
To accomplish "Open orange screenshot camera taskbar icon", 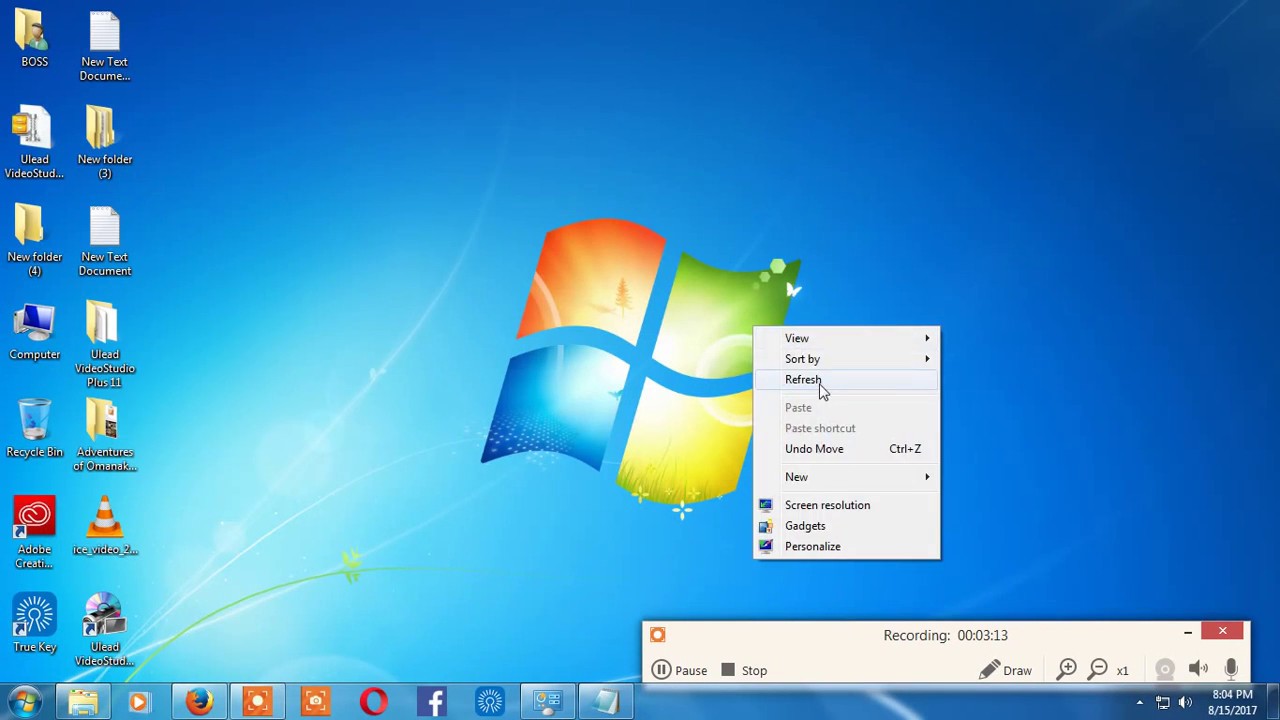I will tap(315, 702).
